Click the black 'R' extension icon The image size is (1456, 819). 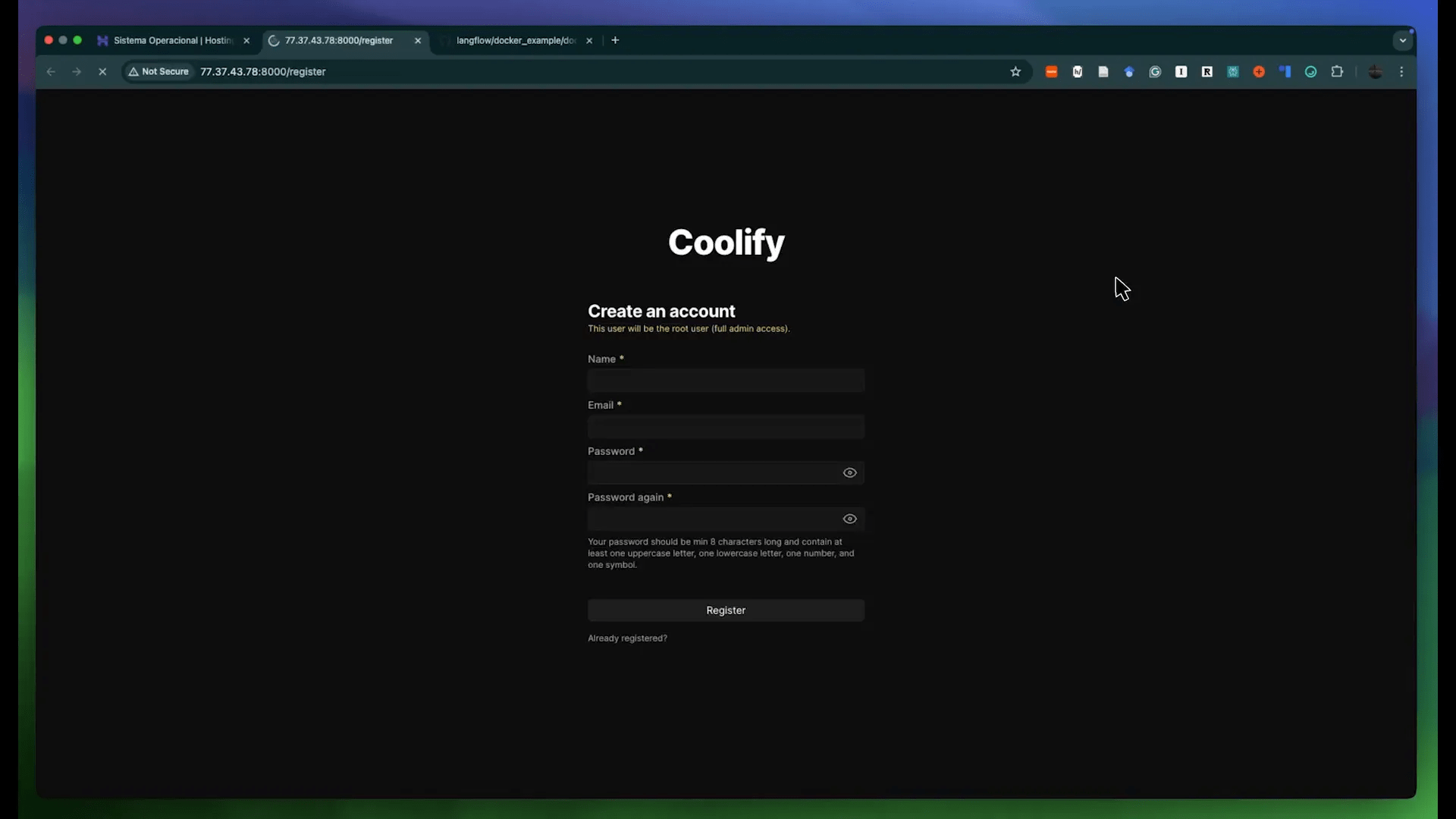click(x=1207, y=71)
